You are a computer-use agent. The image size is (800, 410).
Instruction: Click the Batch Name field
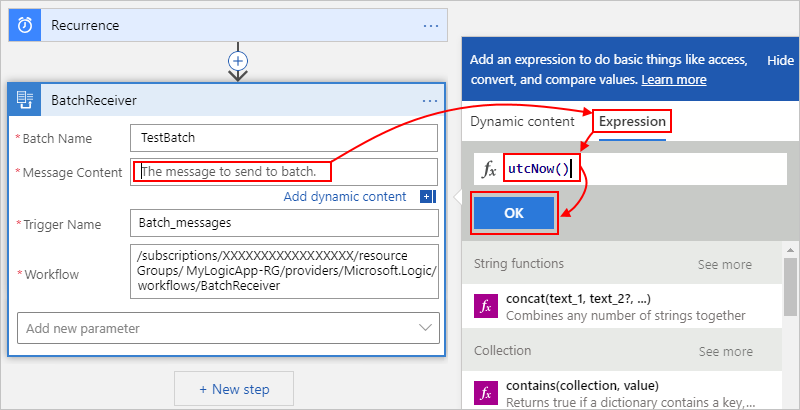(x=284, y=137)
